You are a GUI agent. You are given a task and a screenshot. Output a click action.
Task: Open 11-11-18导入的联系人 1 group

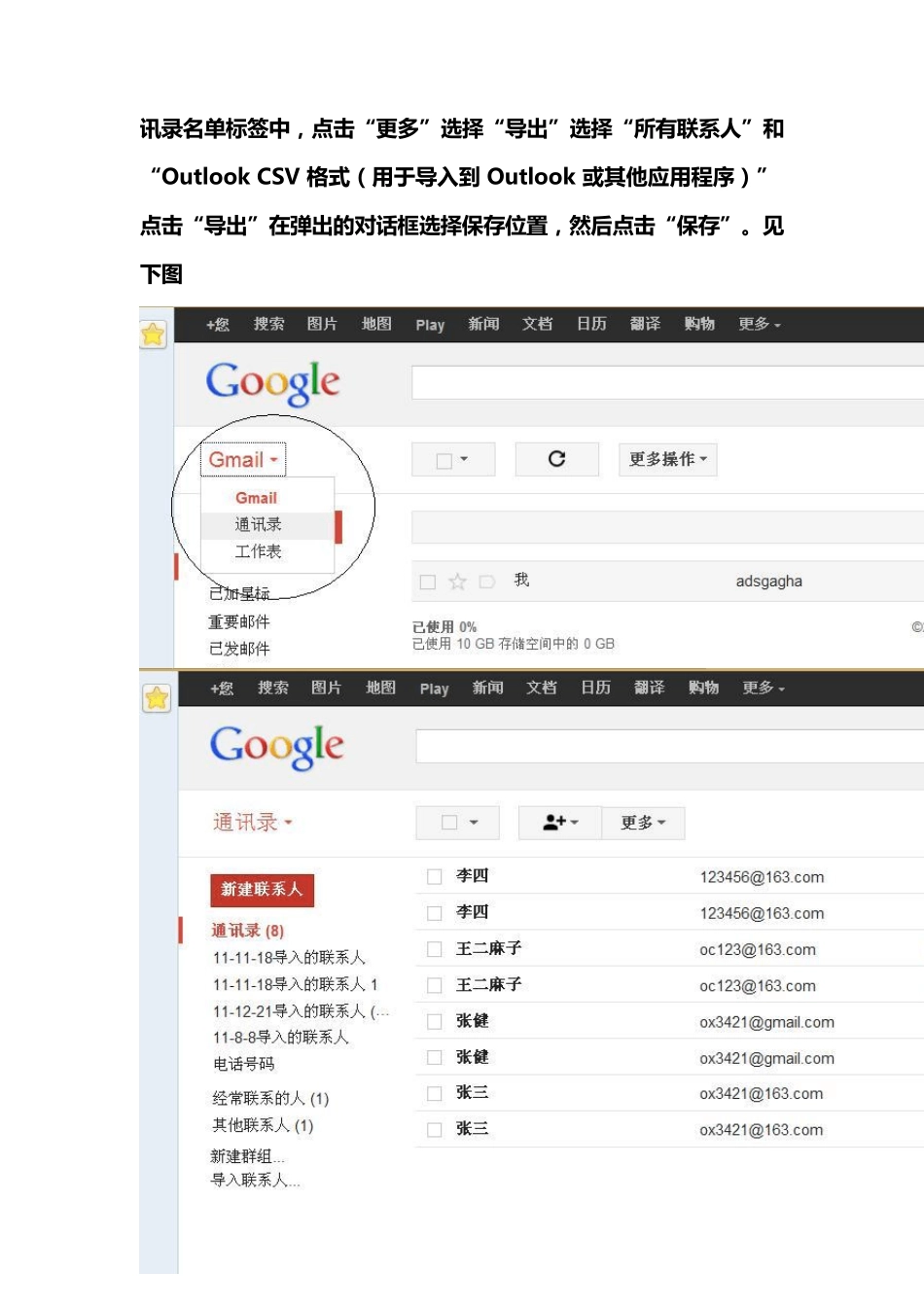point(295,984)
